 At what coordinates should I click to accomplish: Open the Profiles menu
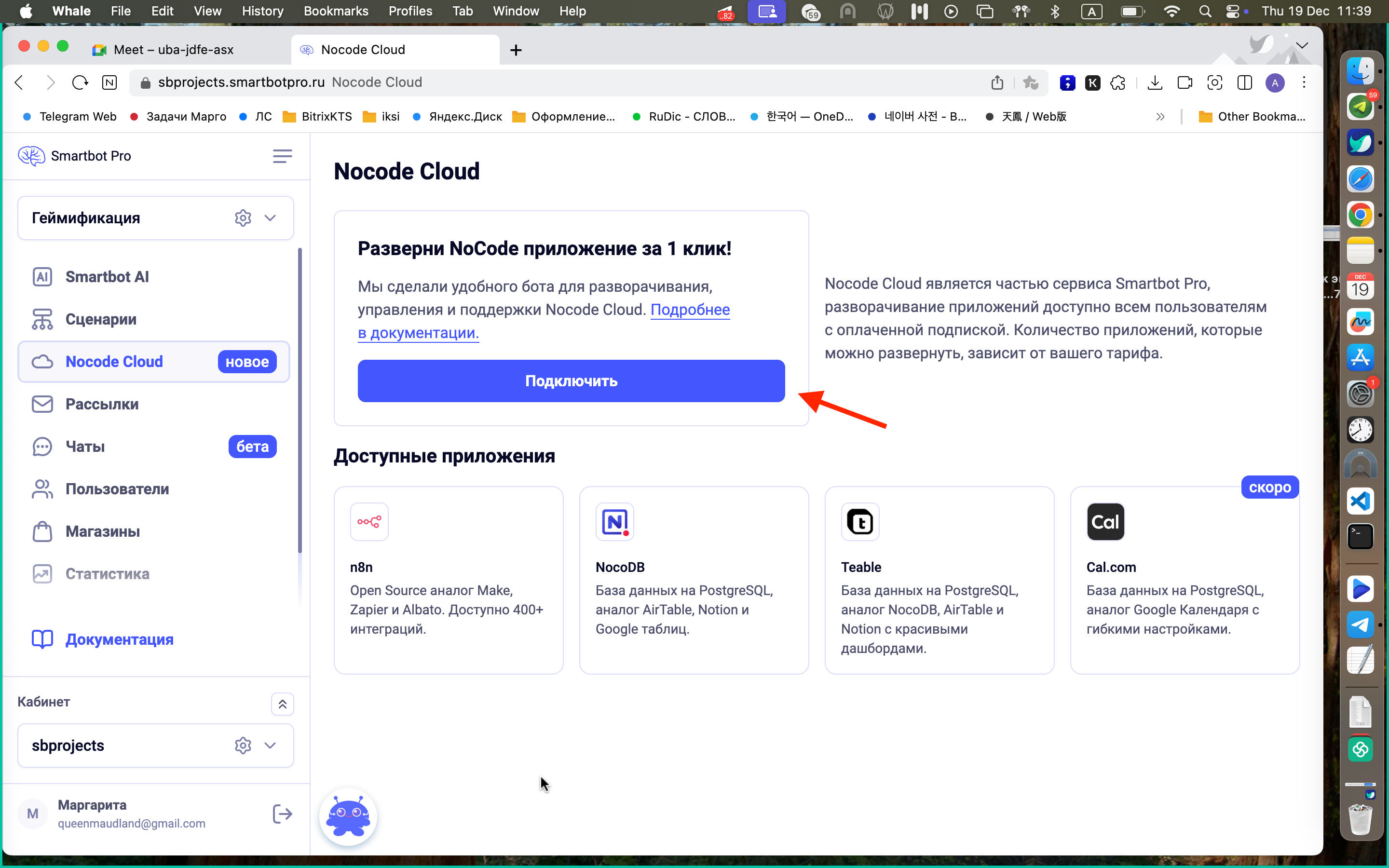coord(410,11)
